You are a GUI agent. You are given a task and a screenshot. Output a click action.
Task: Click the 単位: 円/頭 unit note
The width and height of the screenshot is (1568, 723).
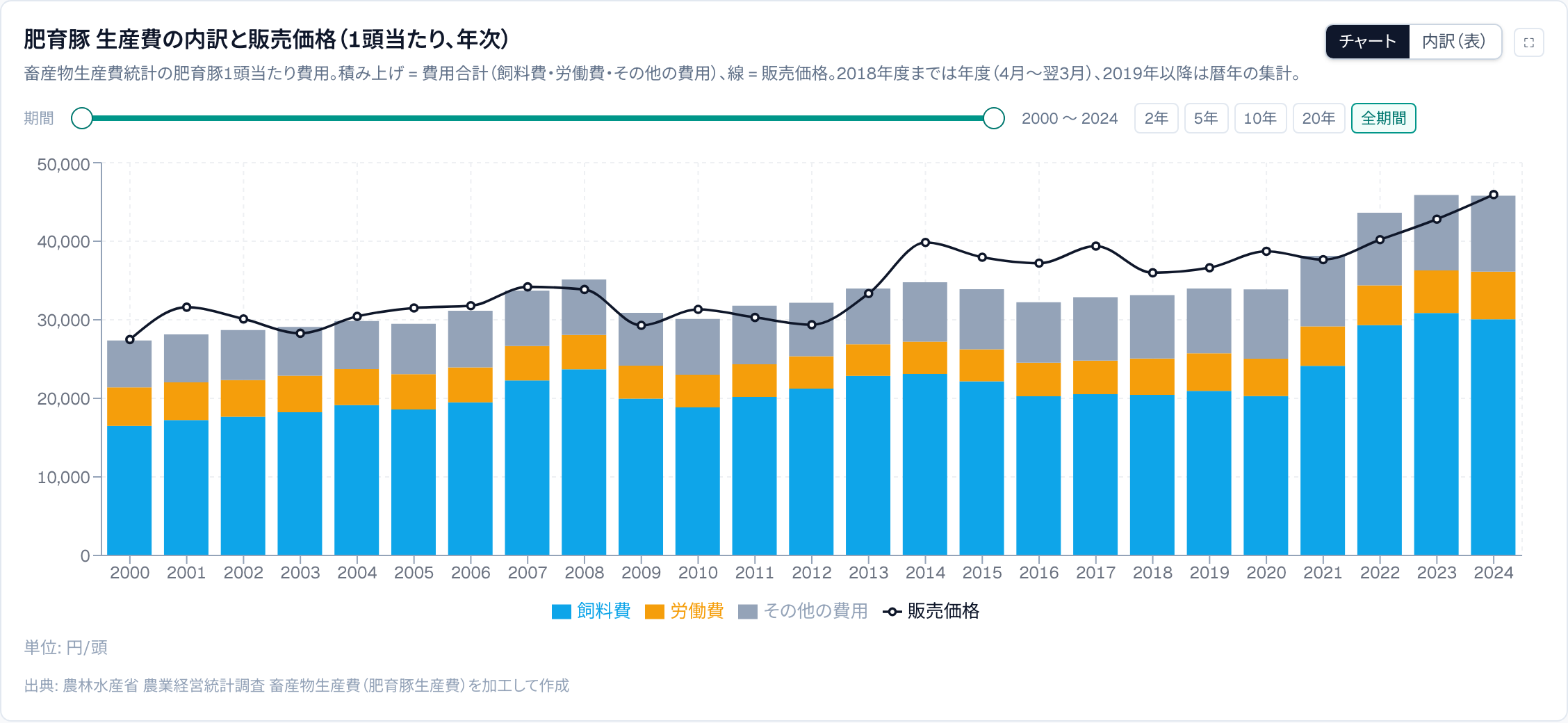coord(66,648)
